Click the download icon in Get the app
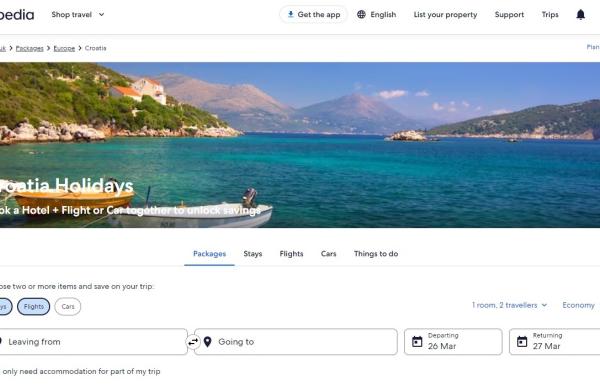This screenshot has width=600, height=385. [x=290, y=15]
